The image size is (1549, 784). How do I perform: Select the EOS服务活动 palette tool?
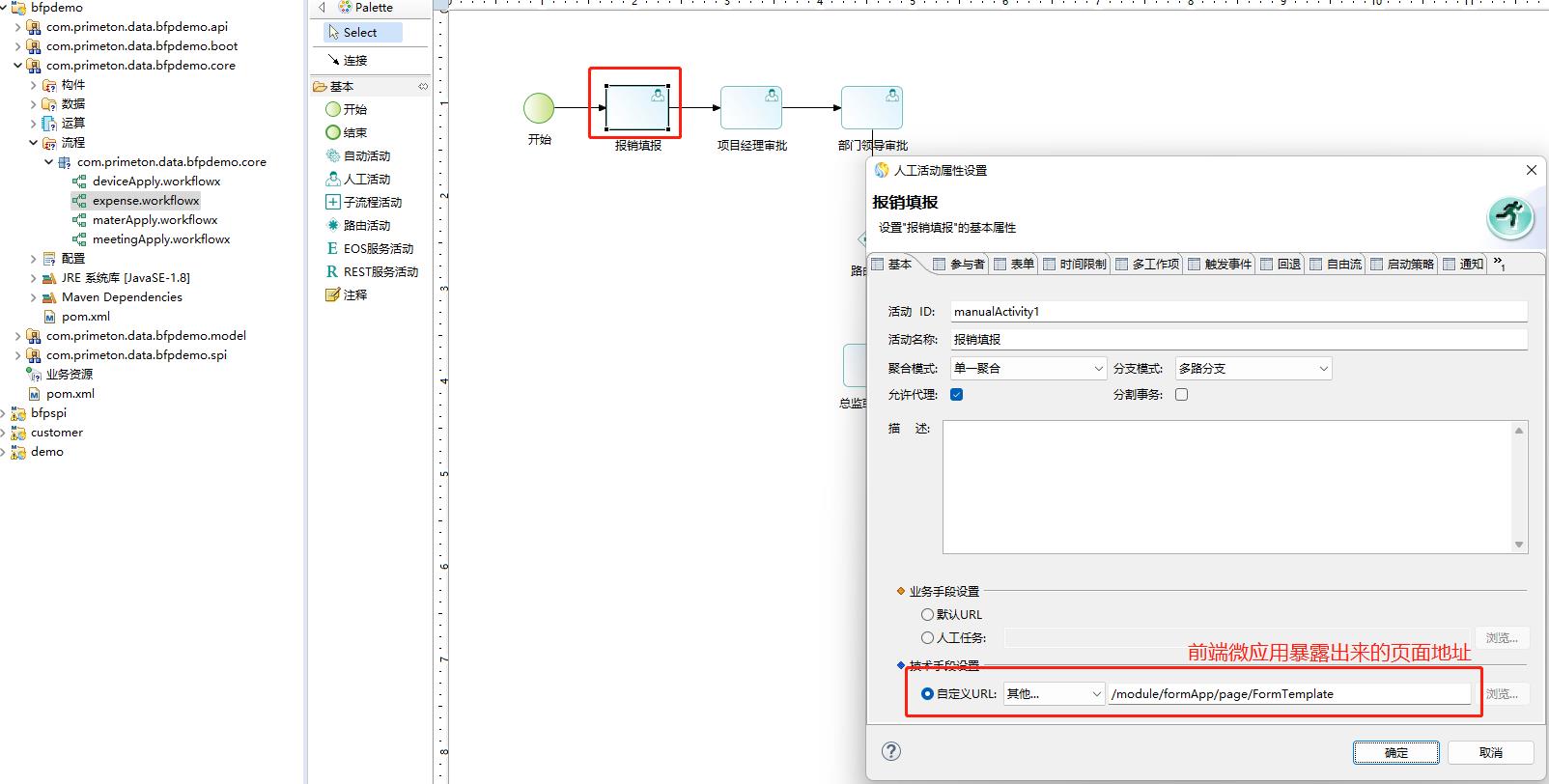click(333, 248)
